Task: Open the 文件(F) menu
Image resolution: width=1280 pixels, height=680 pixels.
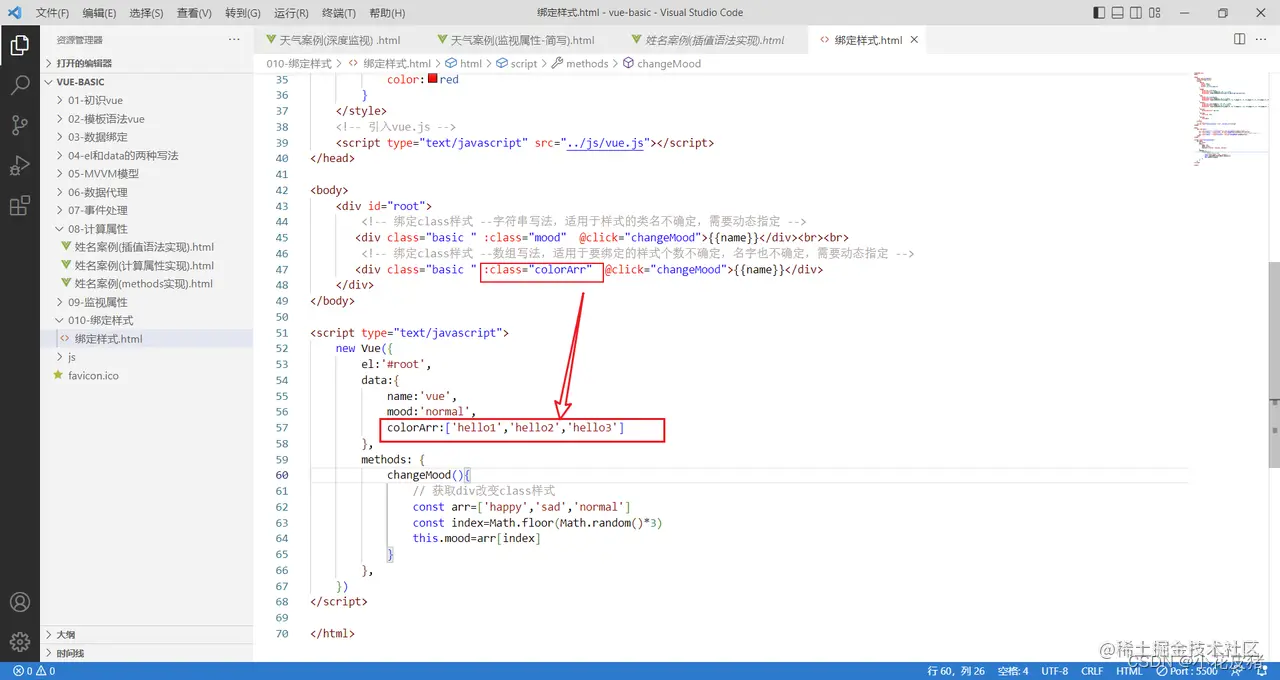Action: tap(52, 13)
